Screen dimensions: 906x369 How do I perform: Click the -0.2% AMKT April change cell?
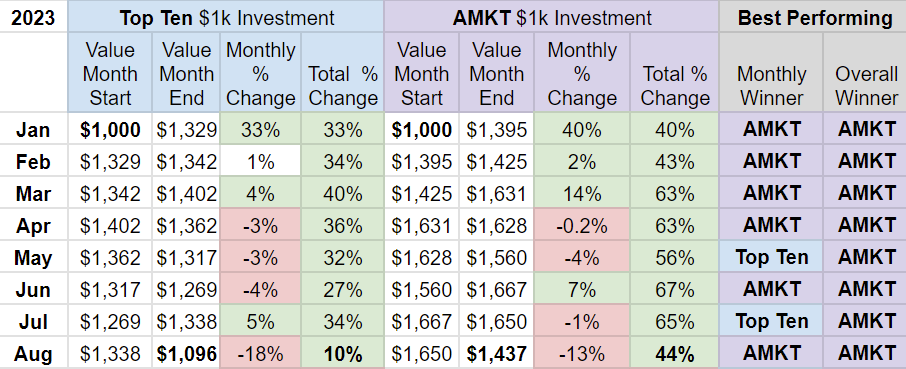pos(582,225)
